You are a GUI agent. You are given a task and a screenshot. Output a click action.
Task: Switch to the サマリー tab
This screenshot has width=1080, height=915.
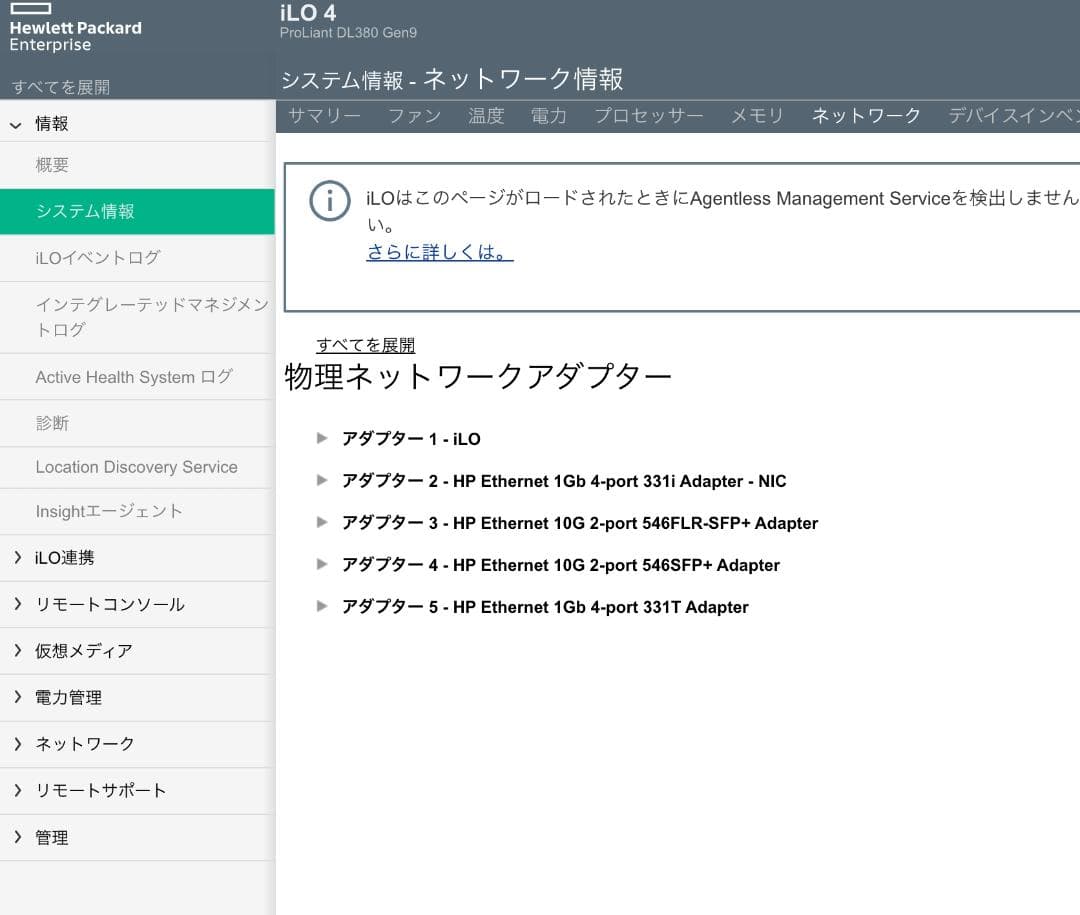tap(324, 115)
